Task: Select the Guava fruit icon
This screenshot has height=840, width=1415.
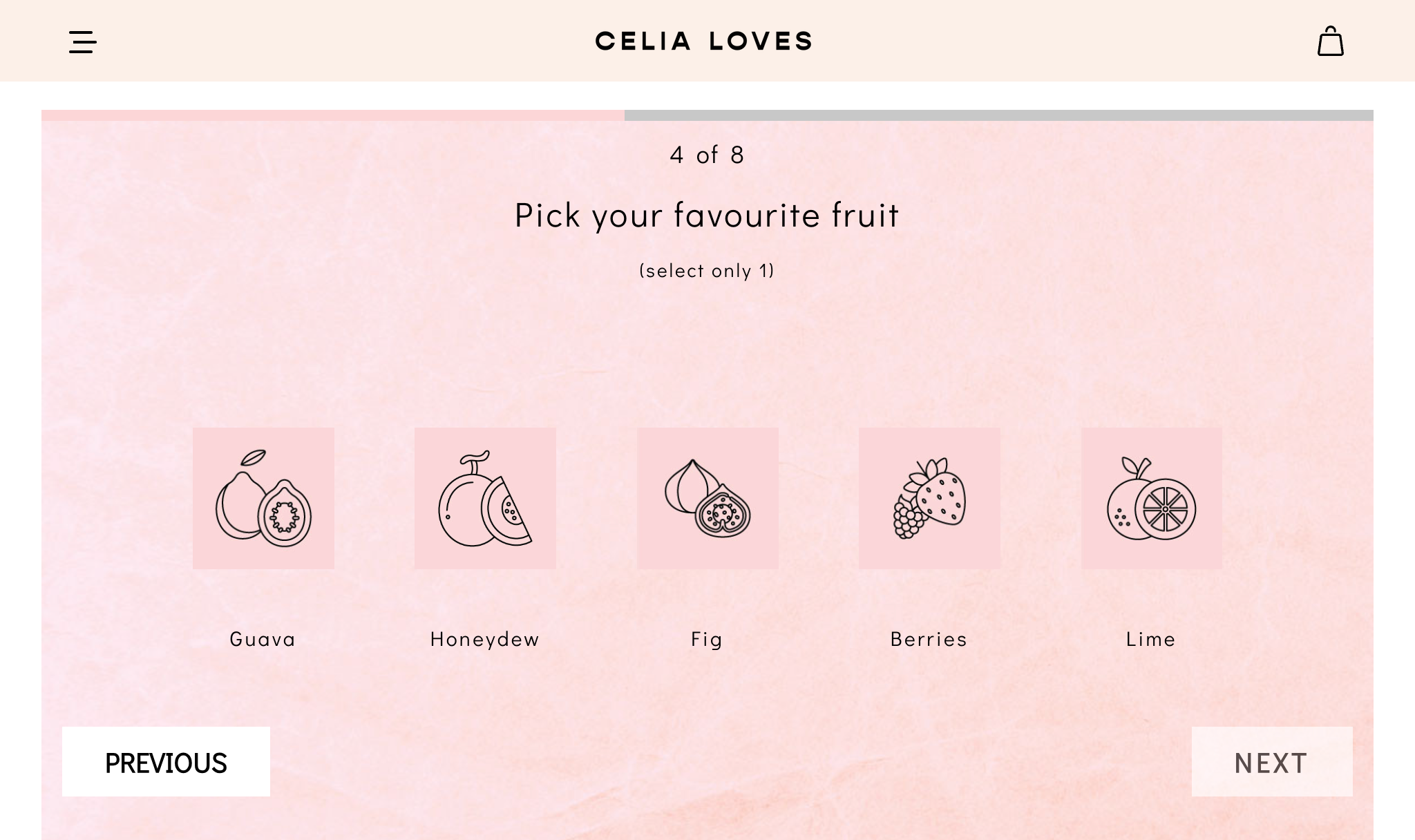Action: [x=263, y=498]
